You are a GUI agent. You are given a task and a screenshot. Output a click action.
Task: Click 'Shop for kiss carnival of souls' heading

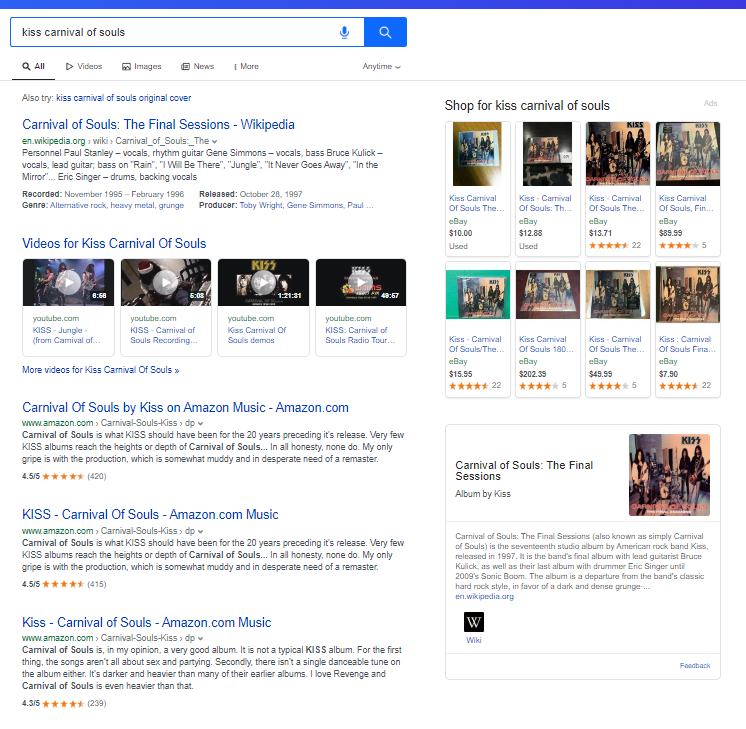tap(527, 106)
